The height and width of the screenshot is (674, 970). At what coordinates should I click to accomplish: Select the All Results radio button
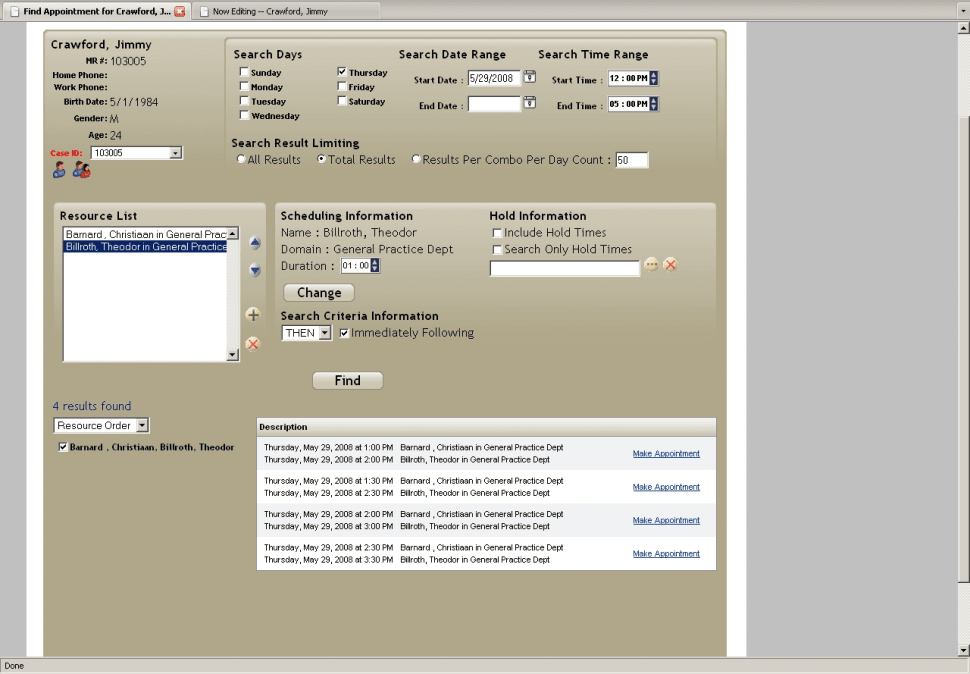click(239, 159)
